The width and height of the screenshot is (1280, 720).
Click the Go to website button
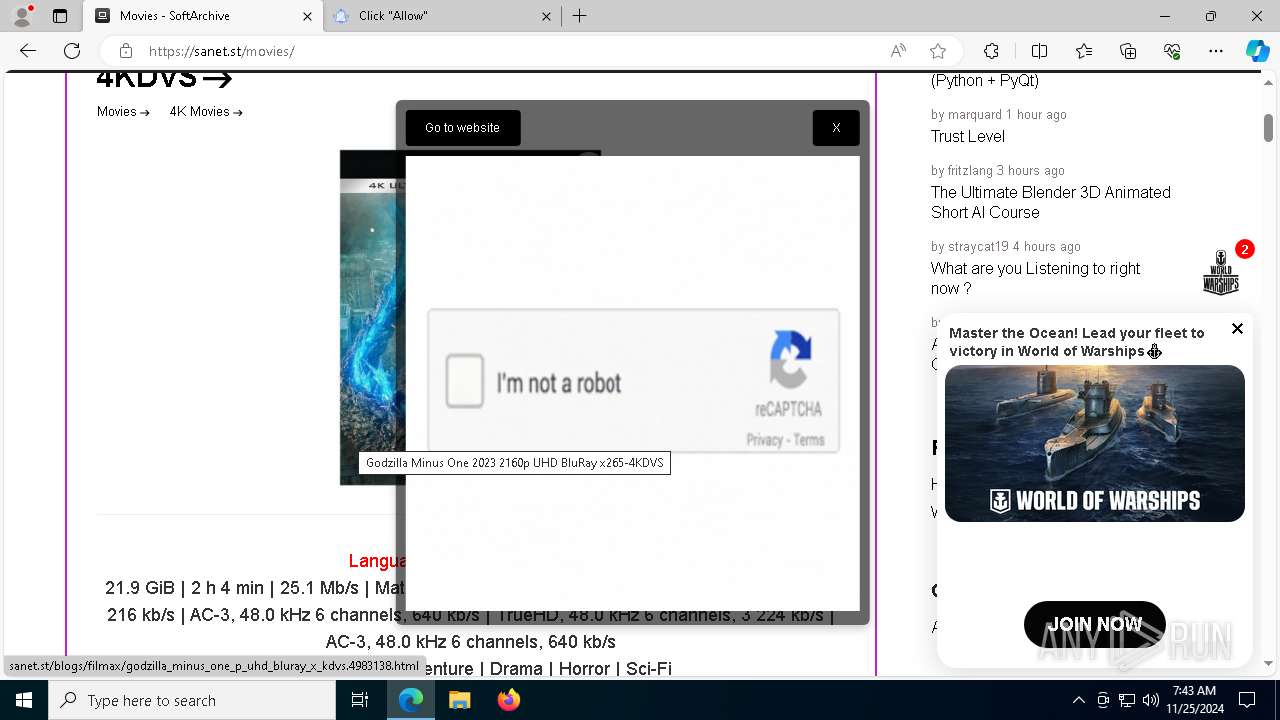coord(463,128)
